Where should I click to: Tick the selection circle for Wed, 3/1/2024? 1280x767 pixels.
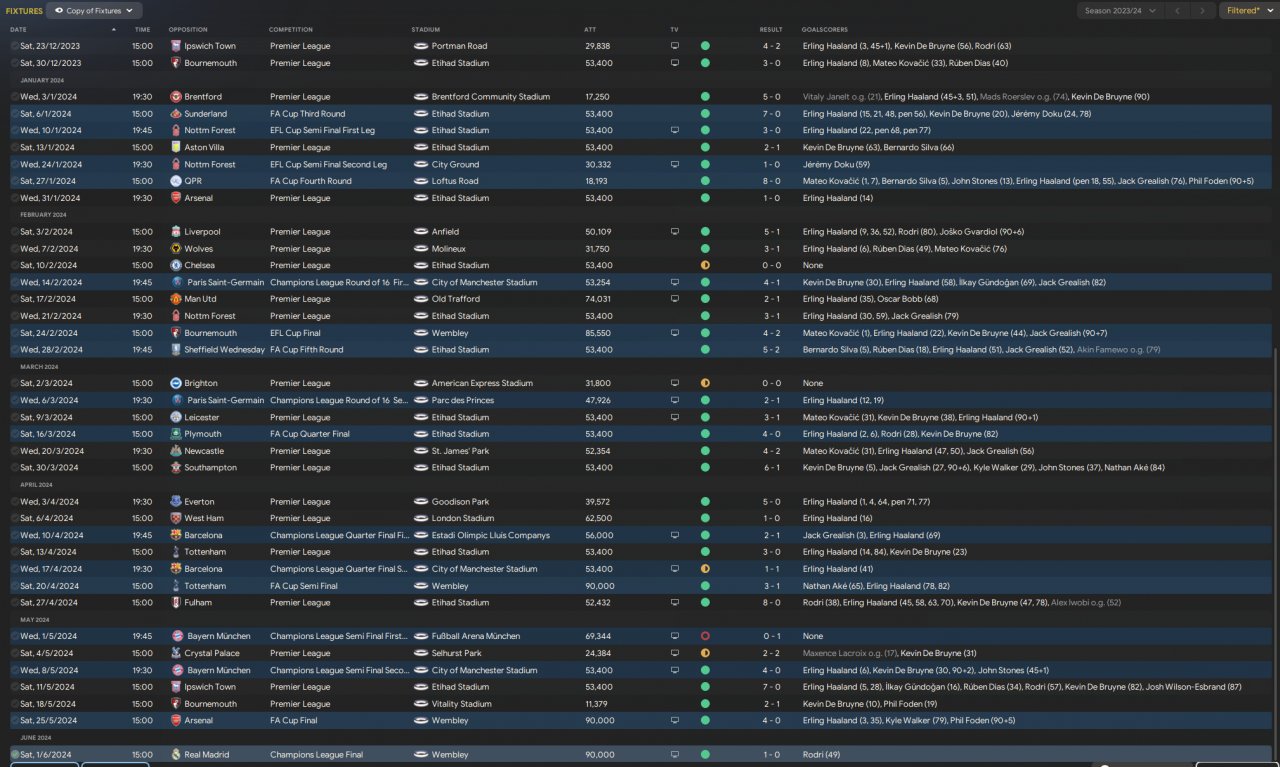[15, 97]
